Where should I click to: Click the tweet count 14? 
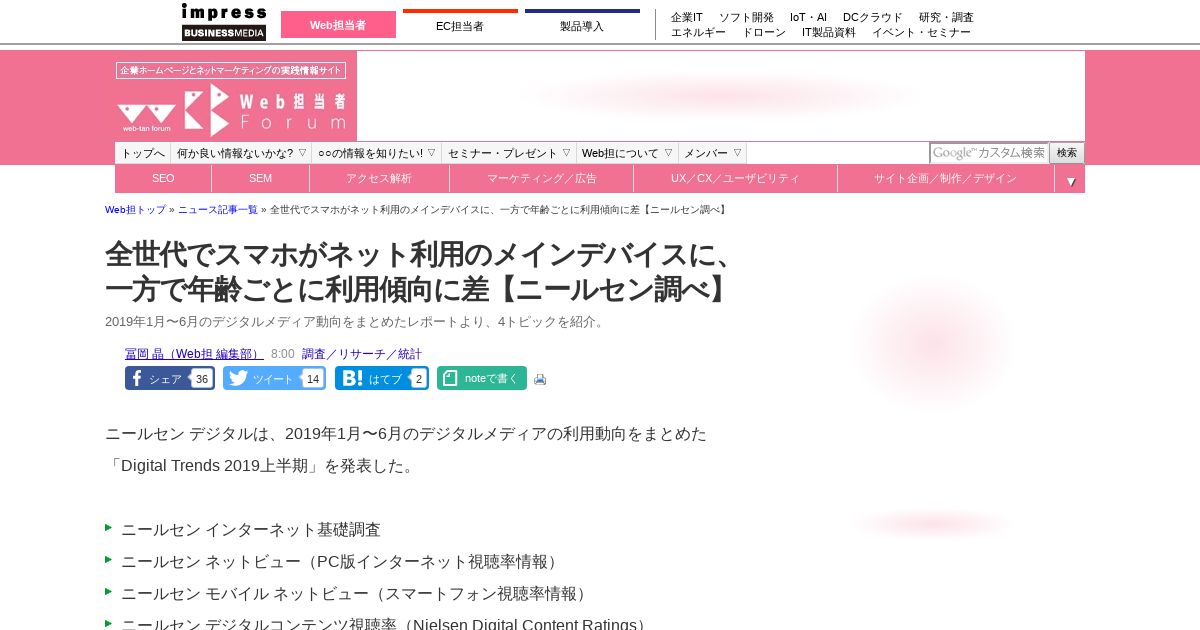tap(313, 379)
